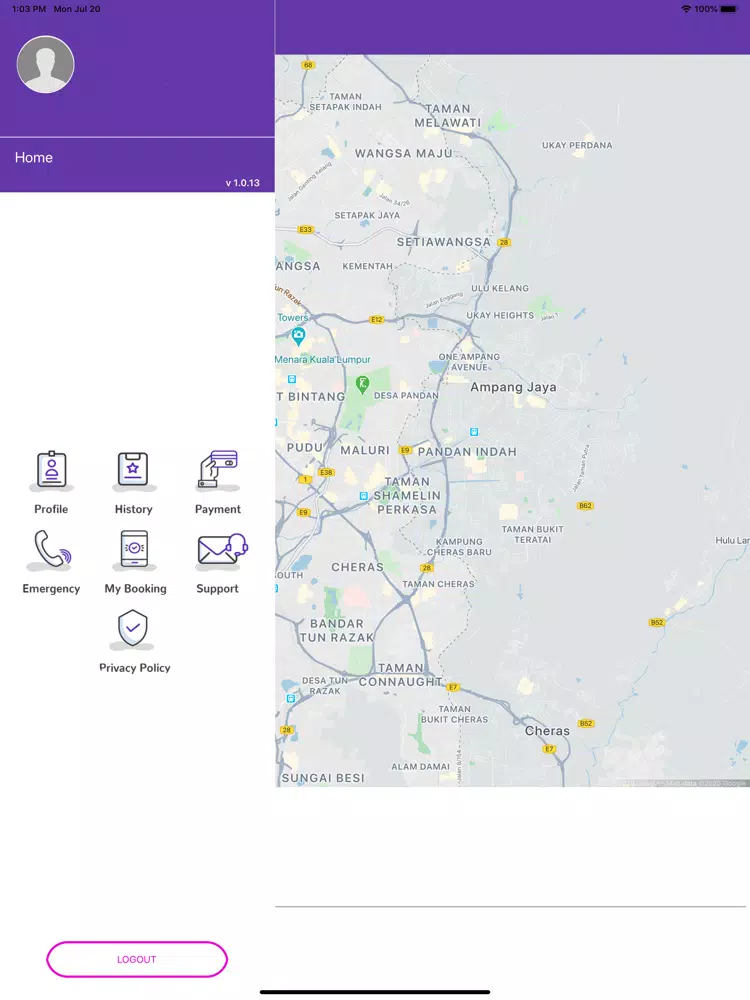Click the Payment label
Viewport: 750px width, 1000px height.
coord(217,509)
